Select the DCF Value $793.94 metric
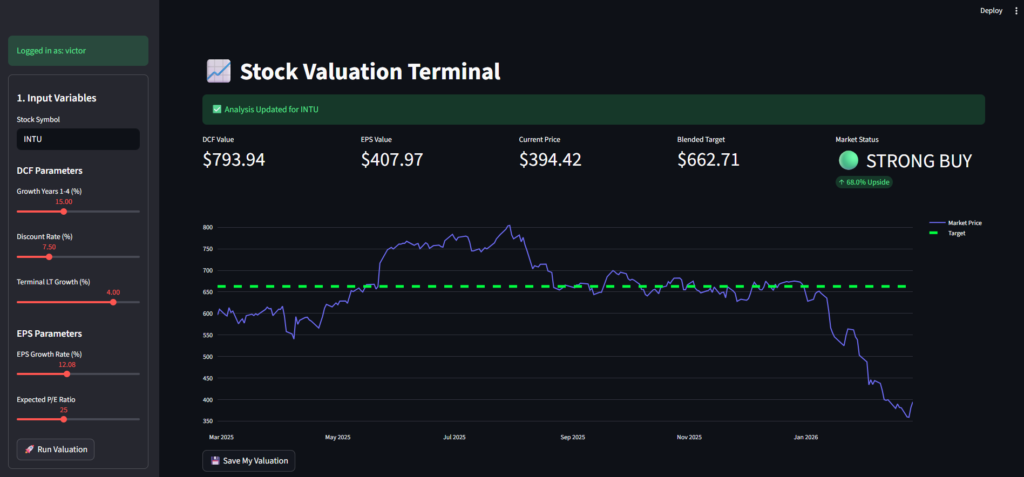The height and width of the screenshot is (477, 1024). [x=234, y=159]
